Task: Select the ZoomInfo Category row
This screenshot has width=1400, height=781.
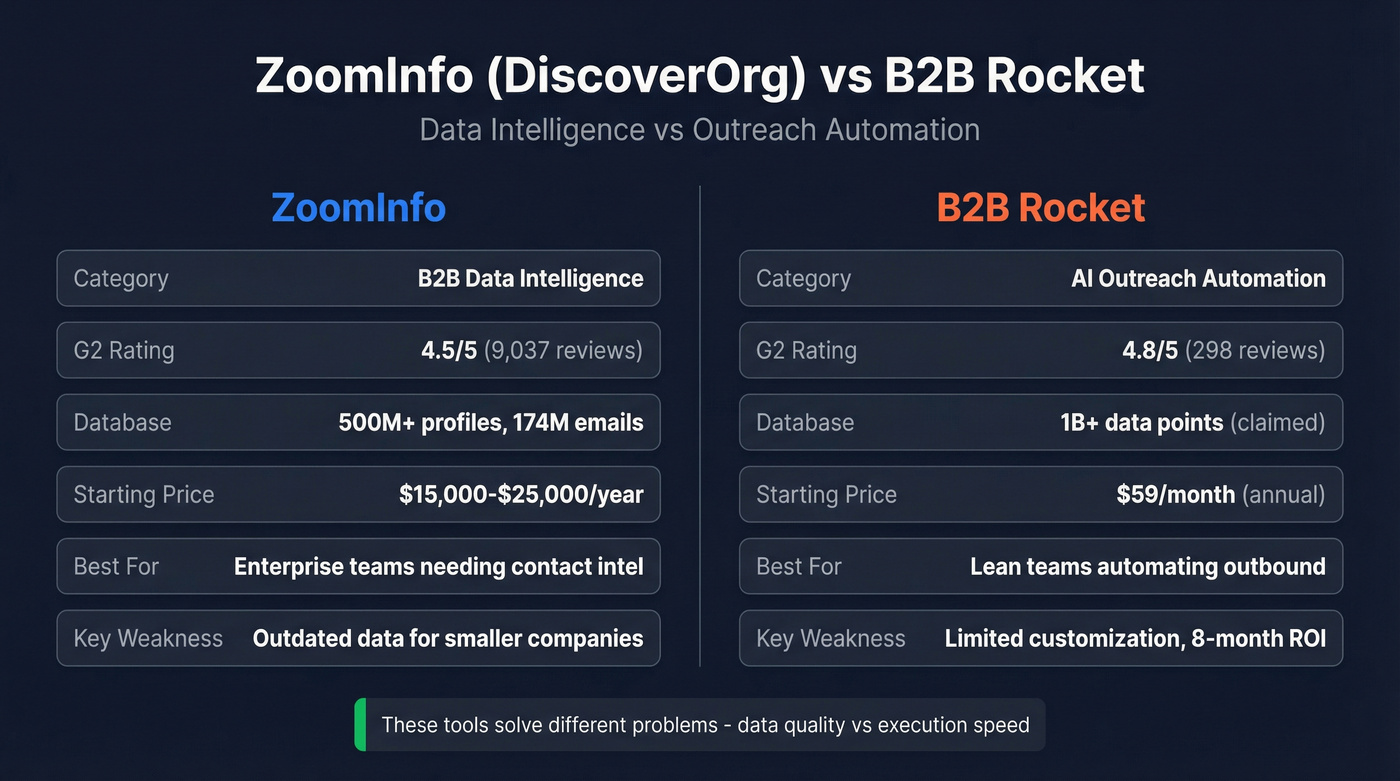Action: pos(358,278)
